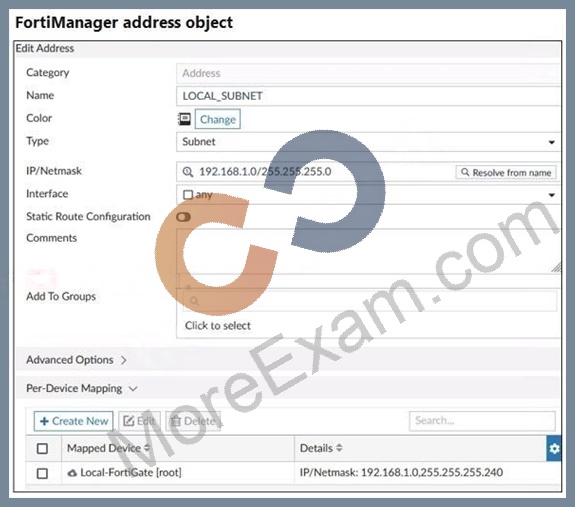This screenshot has height=507, width=575.
Task: Click the address color icon
Action: [x=184, y=119]
